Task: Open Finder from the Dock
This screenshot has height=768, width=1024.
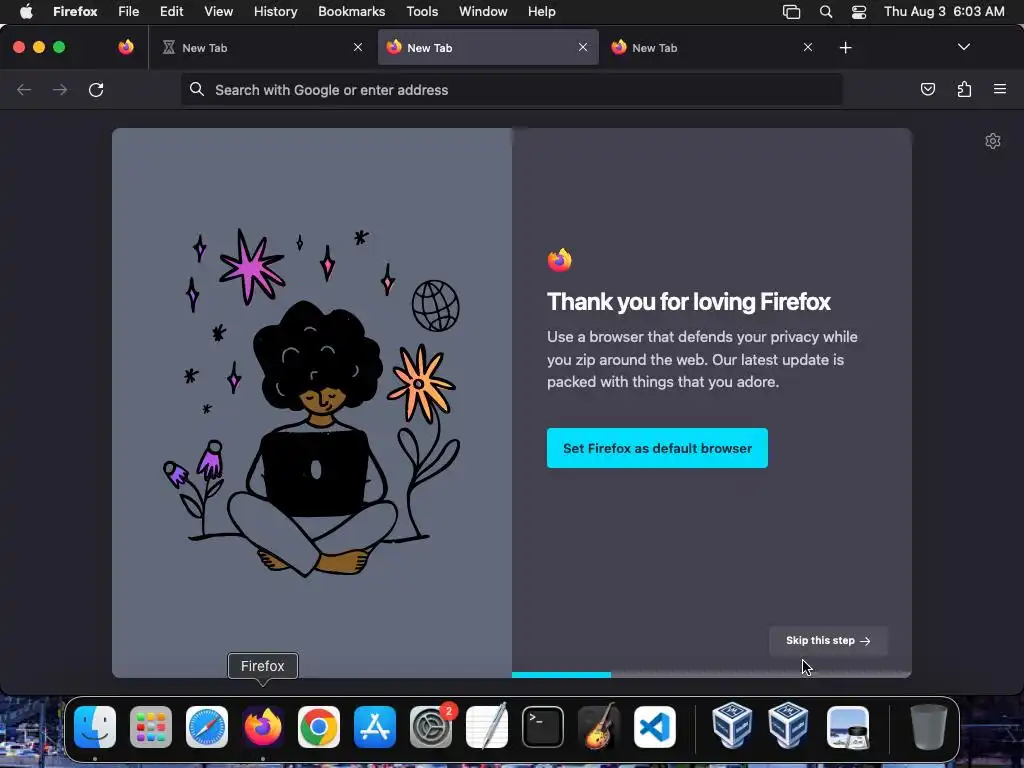Action: pyautogui.click(x=95, y=727)
